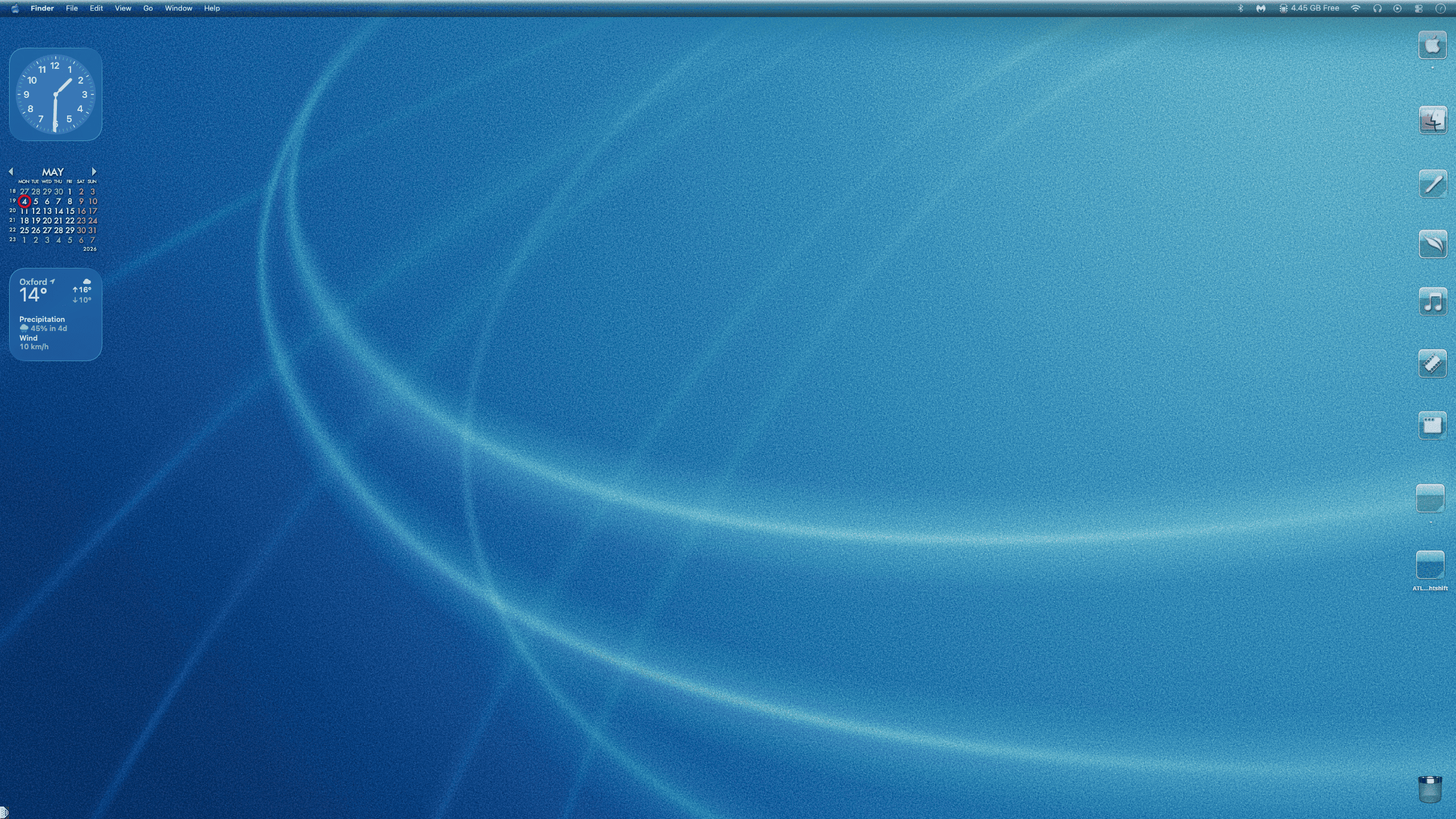
Task: Click the rain cloud precipitation icon
Action: [24, 328]
